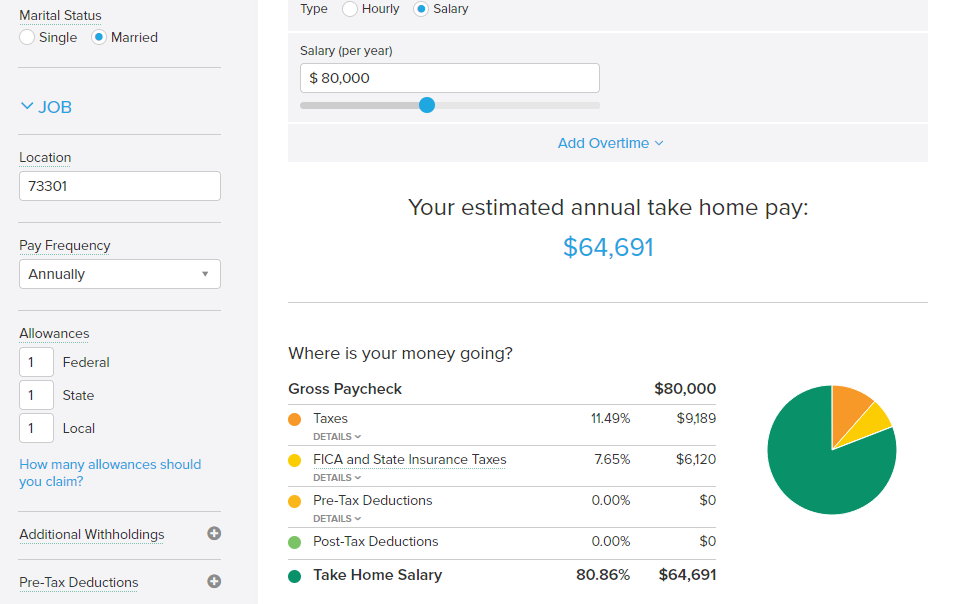Click the Pre-Tax Deductions plus icon

(214, 581)
